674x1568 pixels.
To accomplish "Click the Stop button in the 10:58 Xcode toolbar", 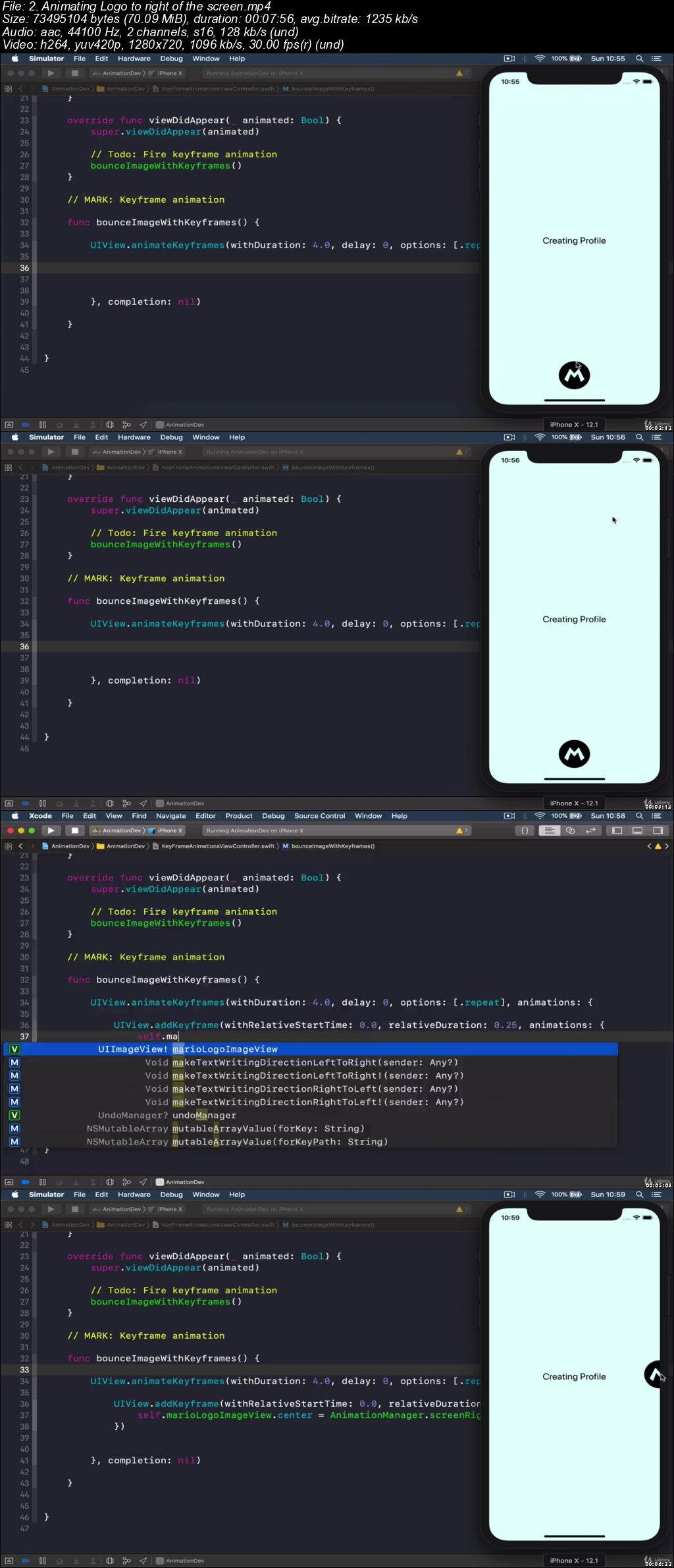I will [74, 830].
